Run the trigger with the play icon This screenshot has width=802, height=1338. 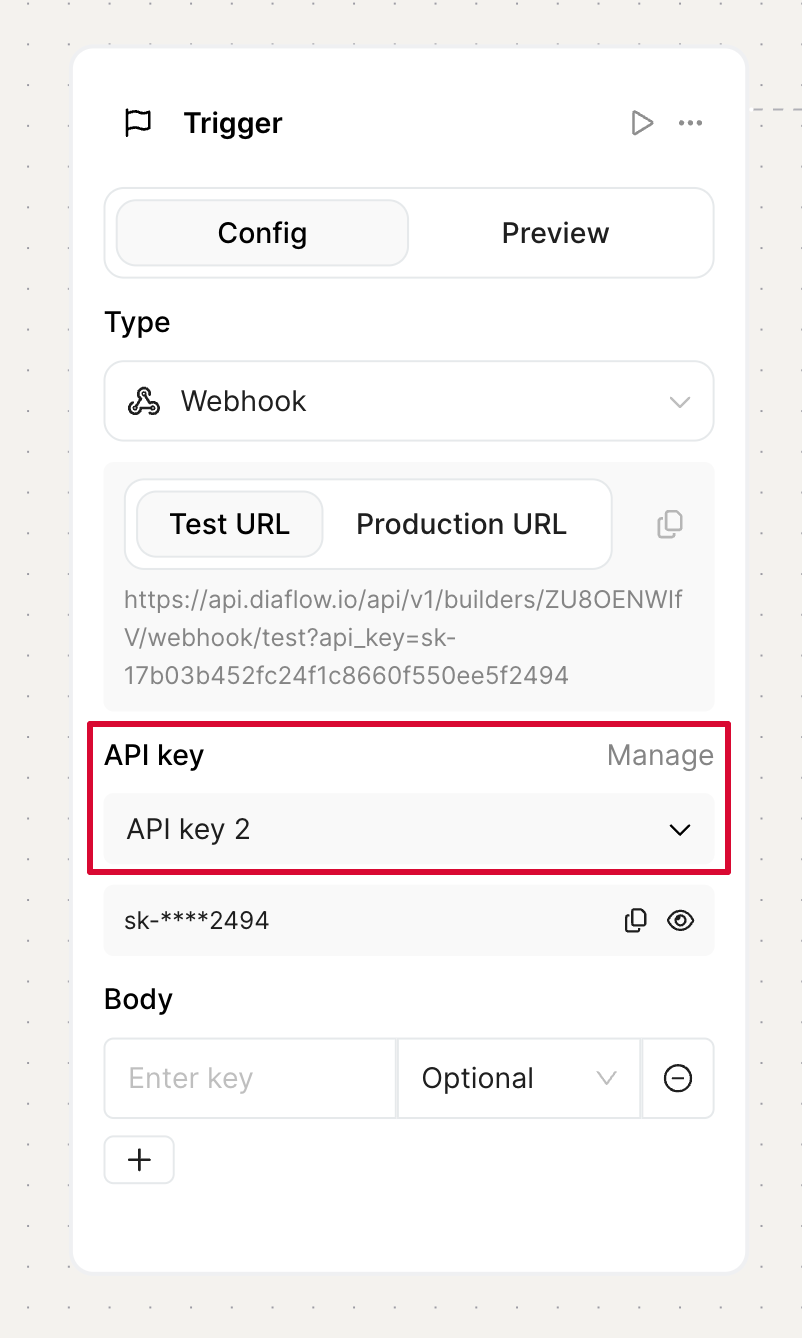coord(642,123)
